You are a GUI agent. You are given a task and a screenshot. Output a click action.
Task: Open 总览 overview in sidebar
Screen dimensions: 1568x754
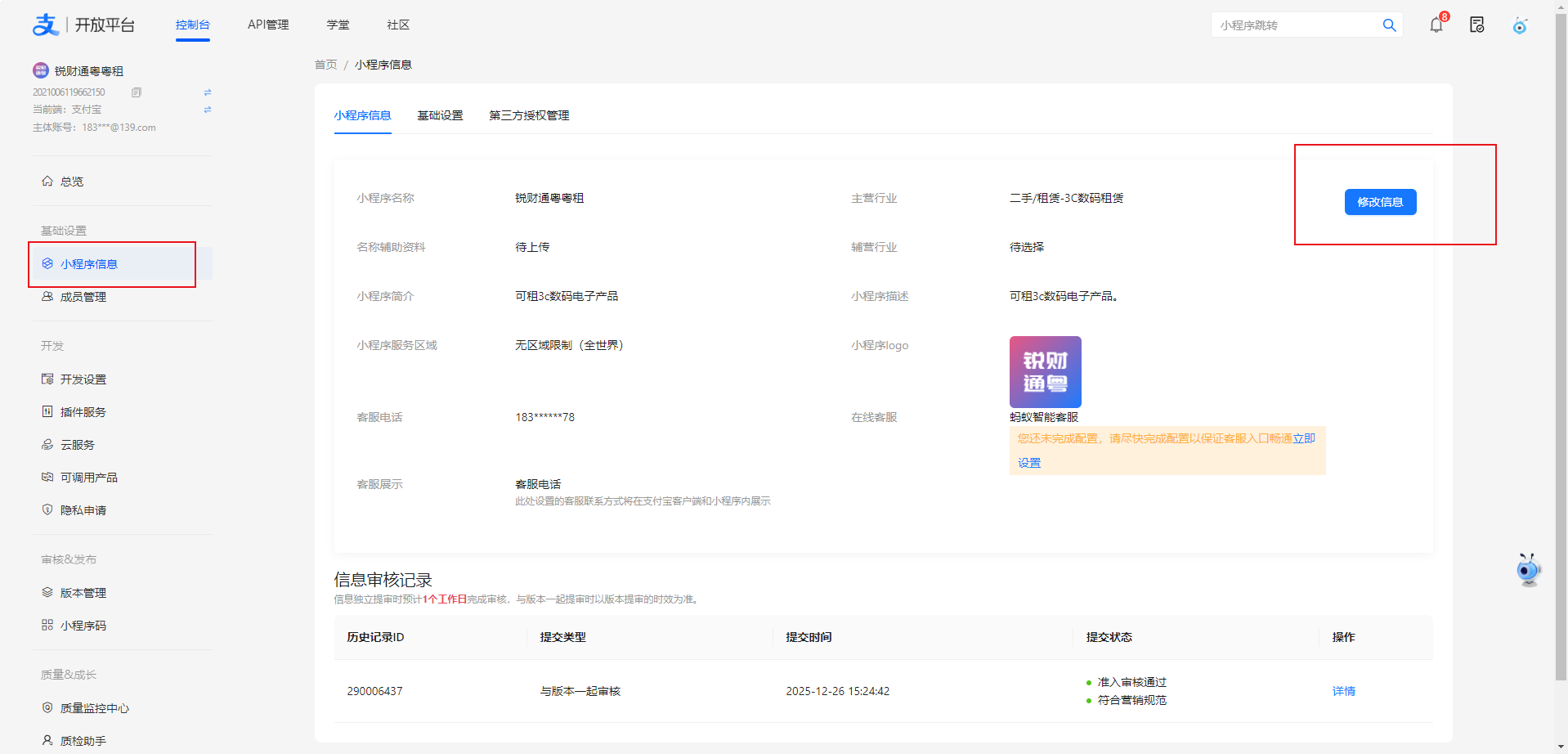[72, 182]
